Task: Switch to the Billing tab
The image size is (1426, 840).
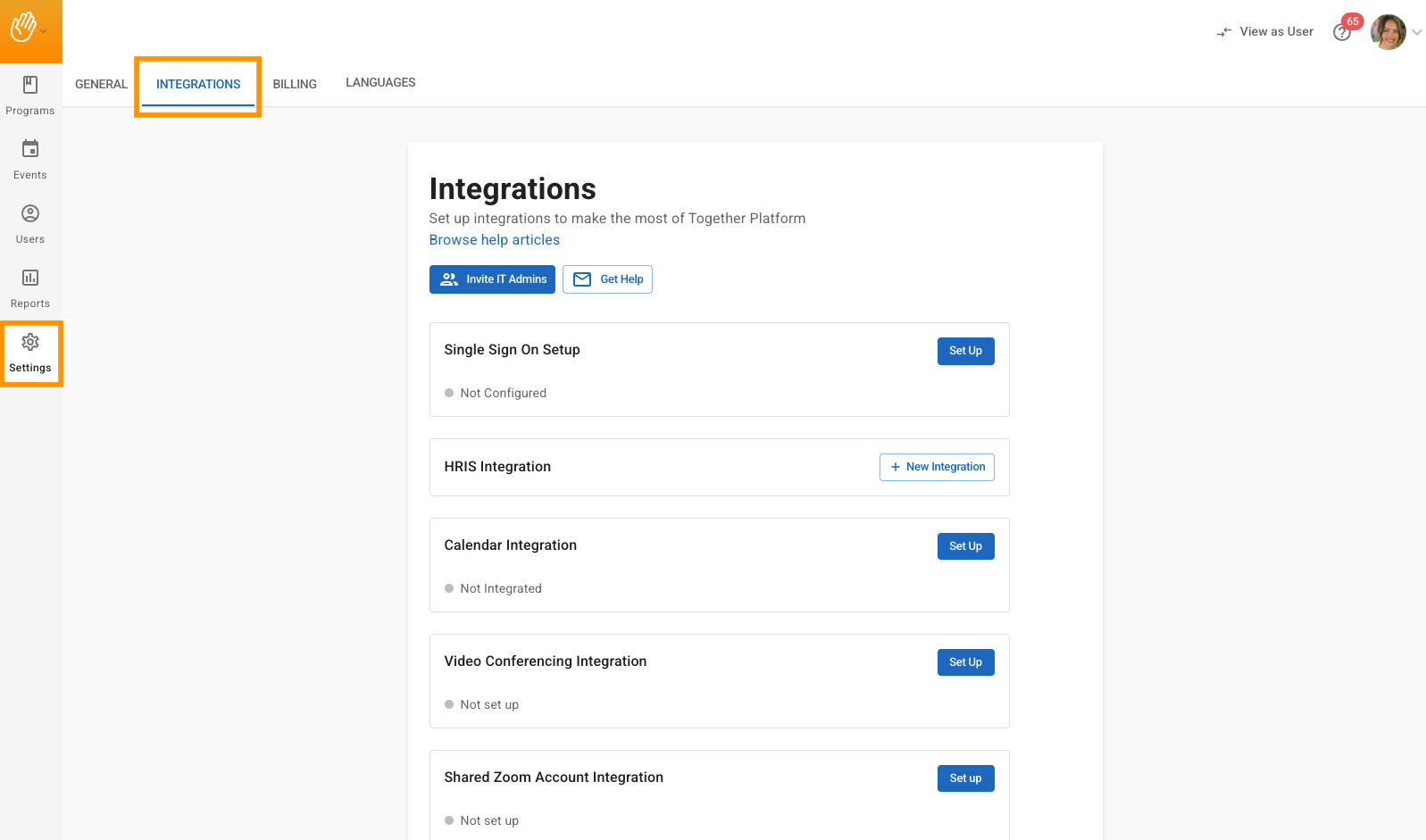Action: (295, 84)
